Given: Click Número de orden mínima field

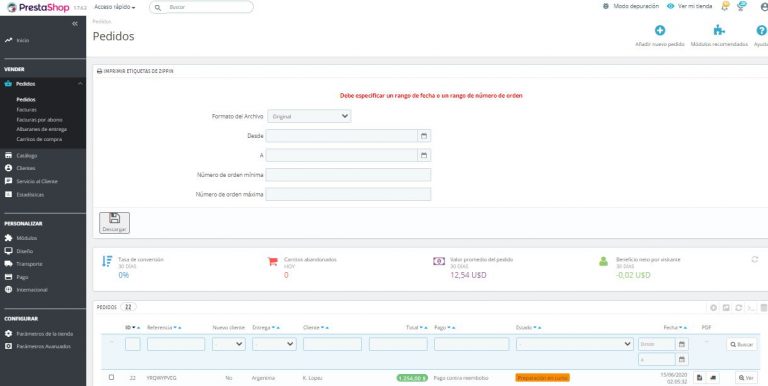Looking at the screenshot, I should (x=348, y=175).
